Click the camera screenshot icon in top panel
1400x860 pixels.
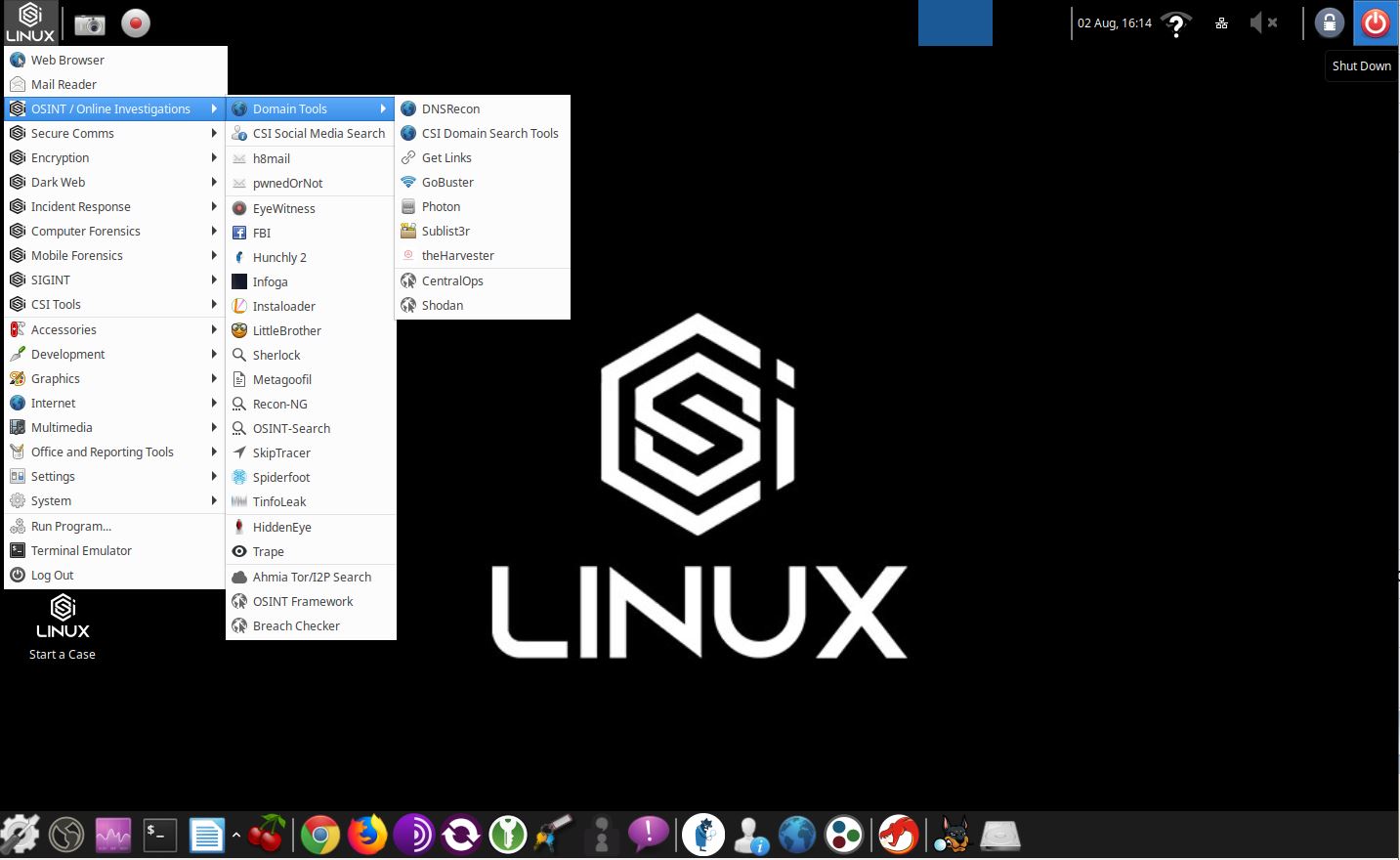(x=90, y=23)
